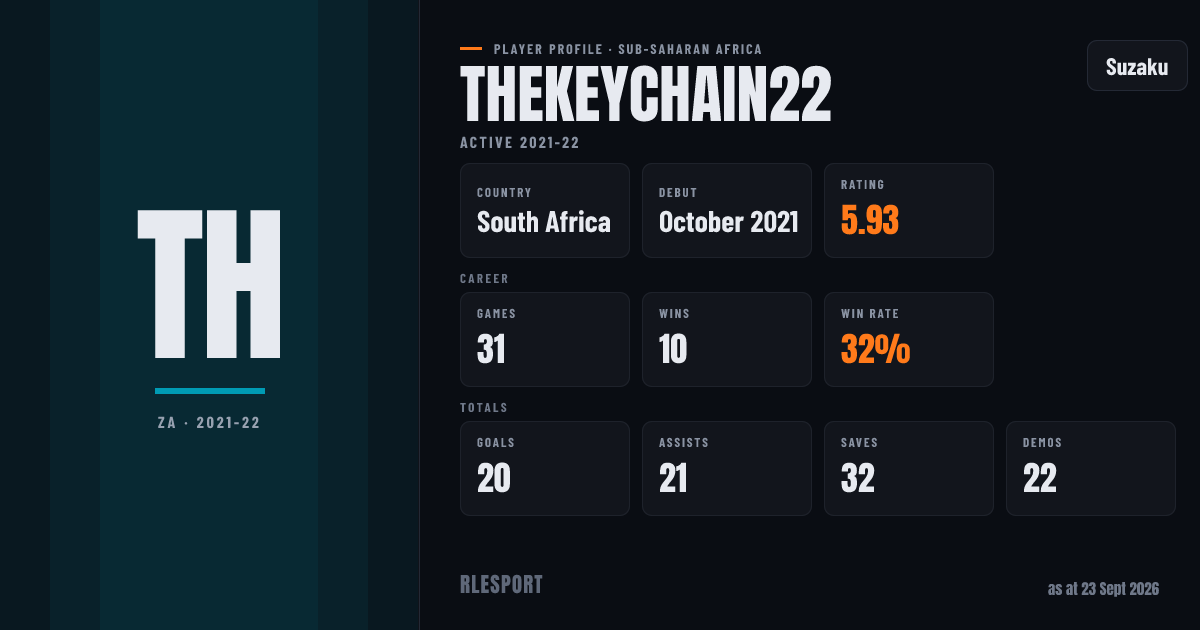Select the Games 31 stat card
The height and width of the screenshot is (630, 1200).
click(545, 340)
